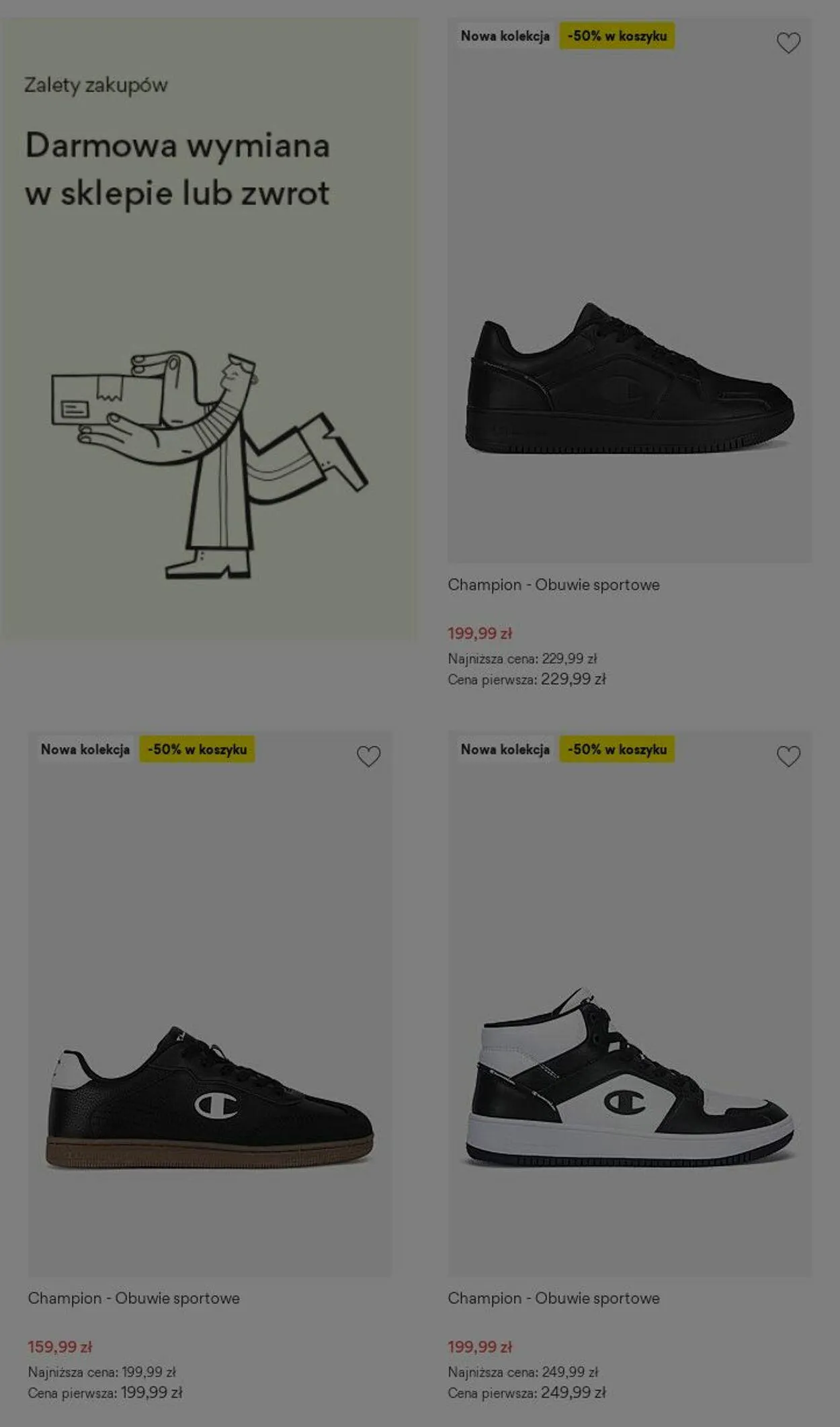The width and height of the screenshot is (840, 1427).
Task: Click -50% w koszyku badge on high-top sneaker
Action: tap(617, 749)
